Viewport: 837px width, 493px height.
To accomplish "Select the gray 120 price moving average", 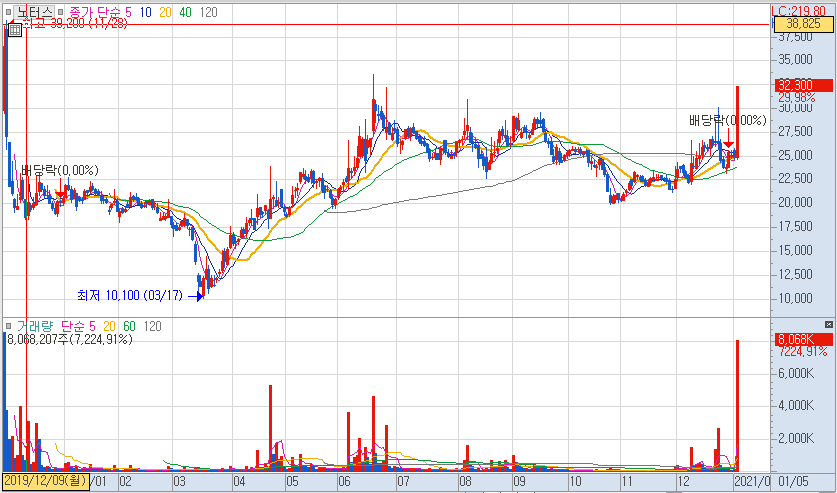I will 209,12.
